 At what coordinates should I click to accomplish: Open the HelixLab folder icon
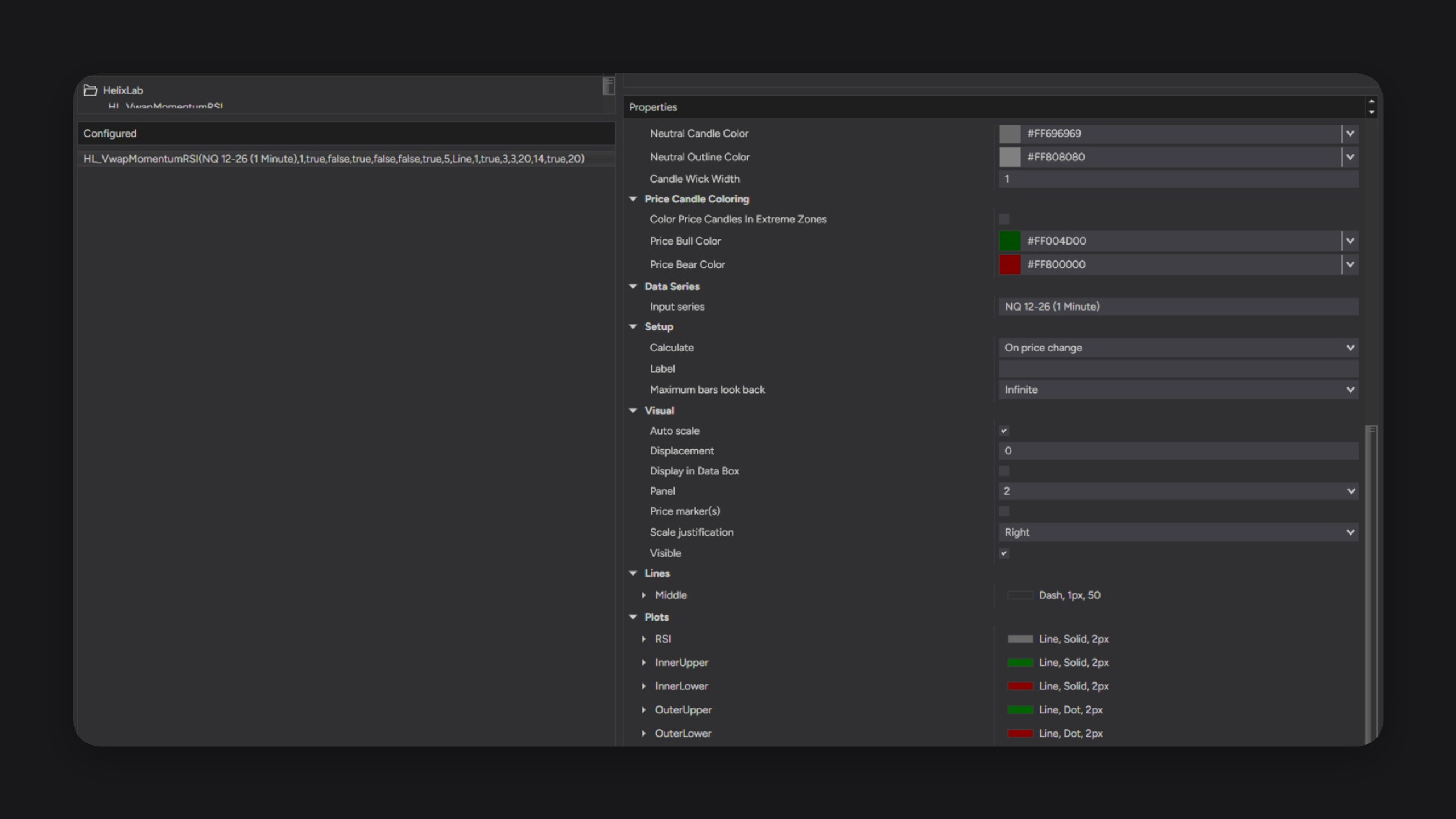tap(90, 90)
